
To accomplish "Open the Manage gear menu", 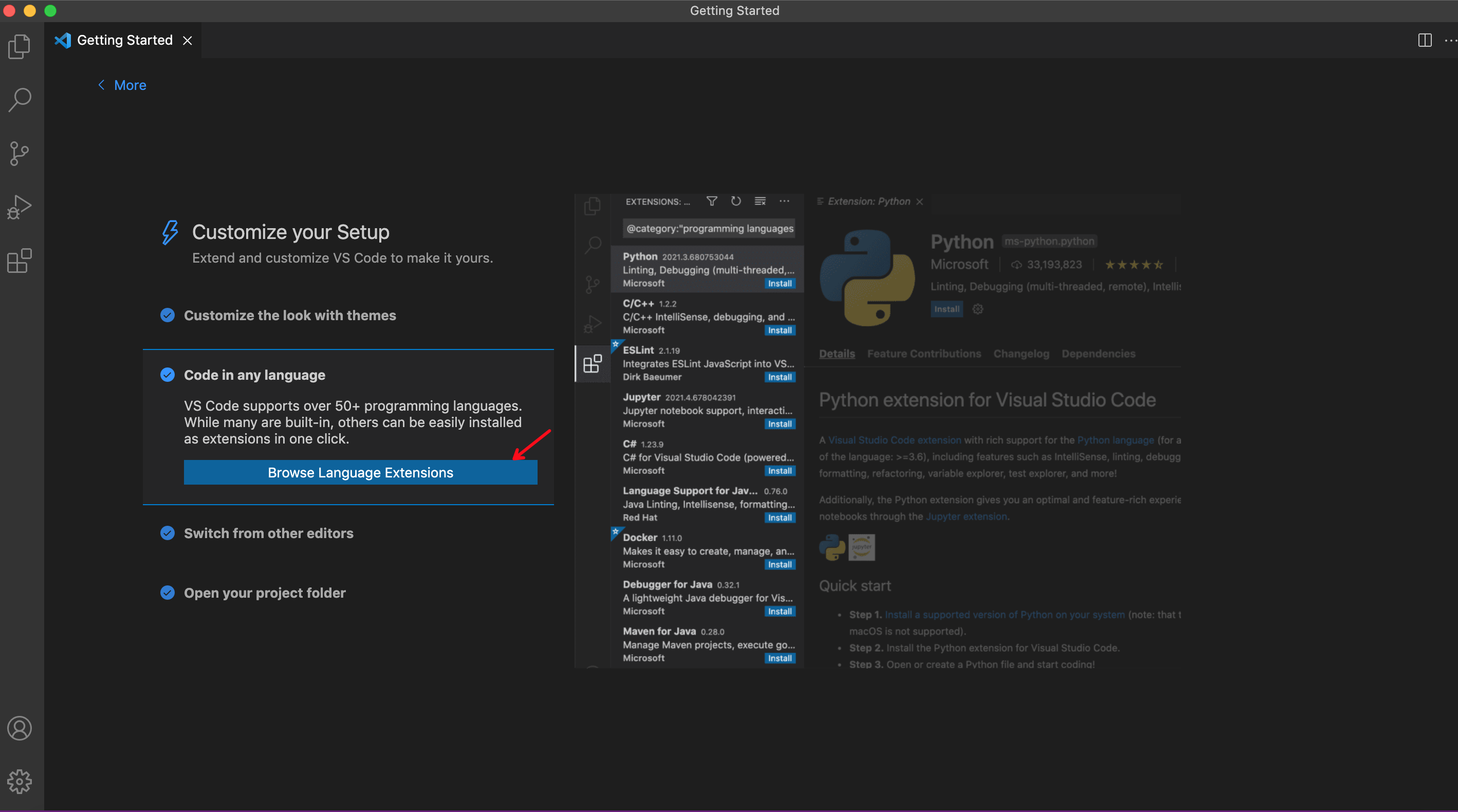I will tap(20, 782).
